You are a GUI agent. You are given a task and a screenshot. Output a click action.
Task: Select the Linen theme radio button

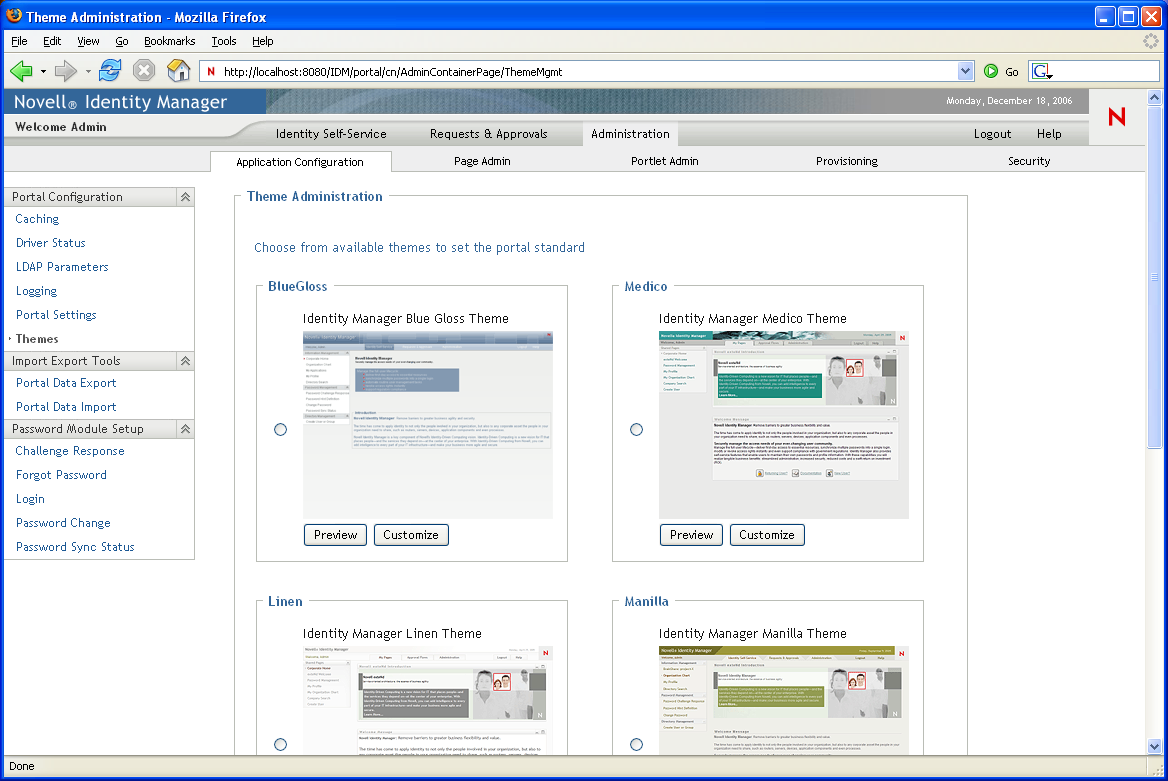(280, 744)
